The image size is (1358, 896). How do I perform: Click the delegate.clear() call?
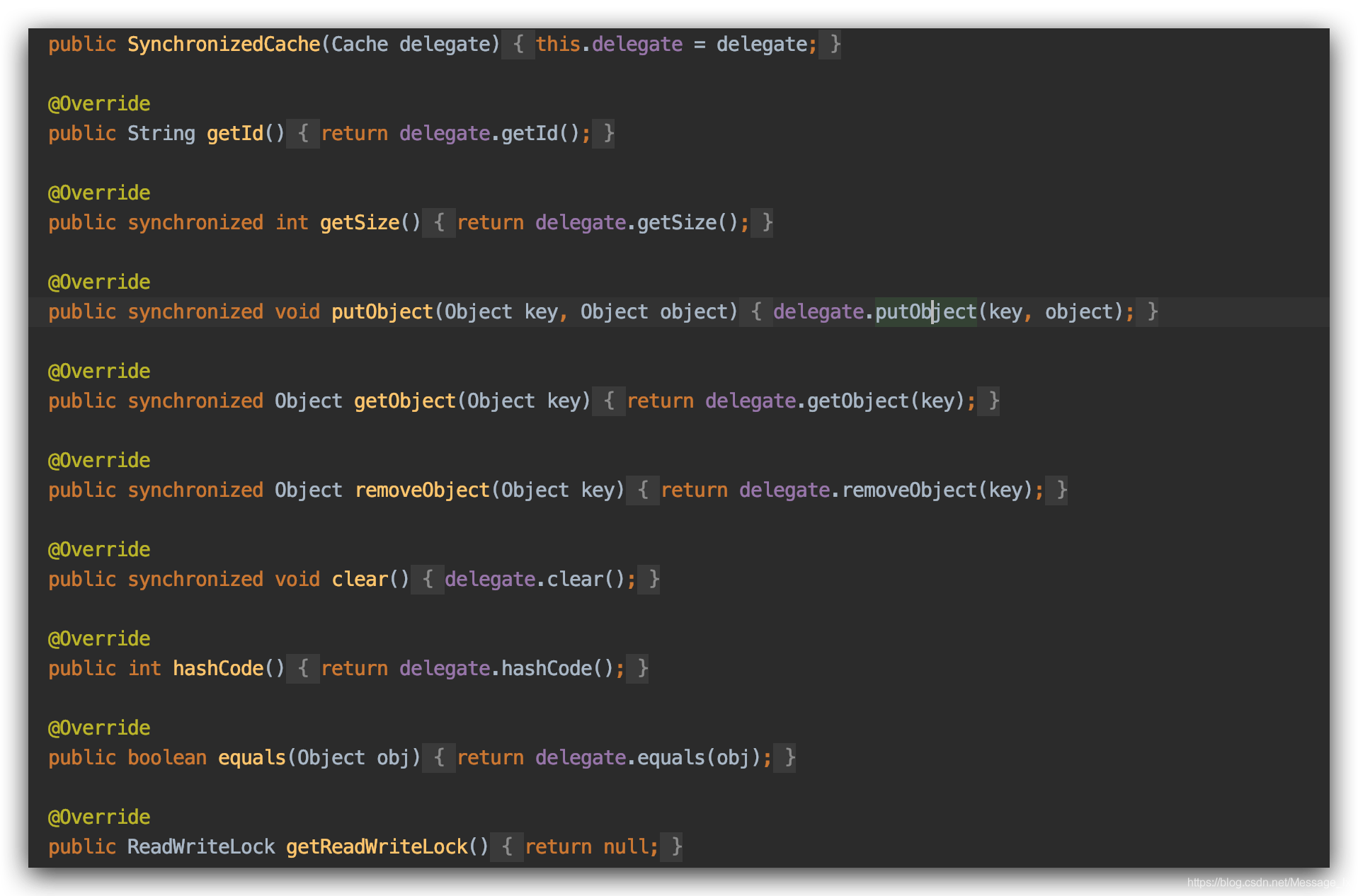(x=535, y=580)
